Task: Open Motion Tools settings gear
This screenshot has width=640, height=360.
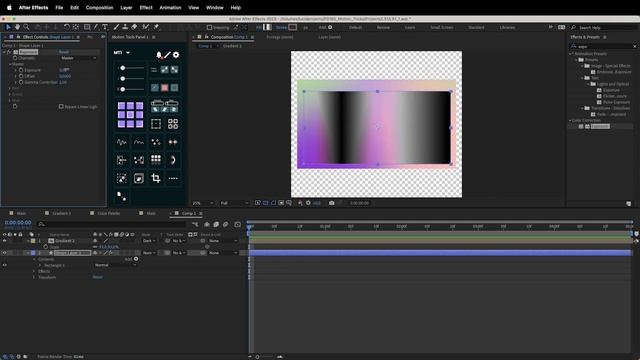Action: coord(176,55)
